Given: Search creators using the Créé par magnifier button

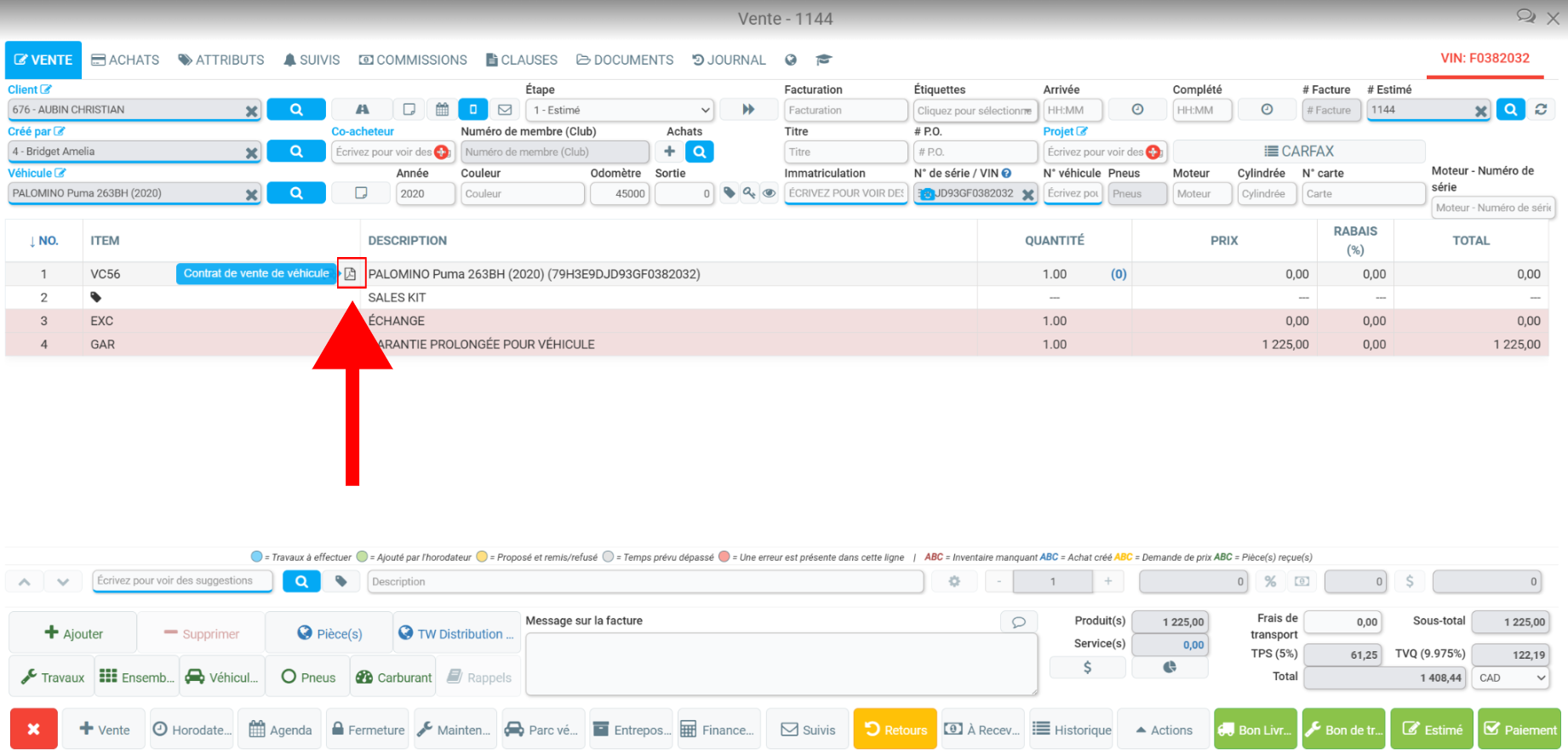Looking at the screenshot, I should click(x=296, y=152).
